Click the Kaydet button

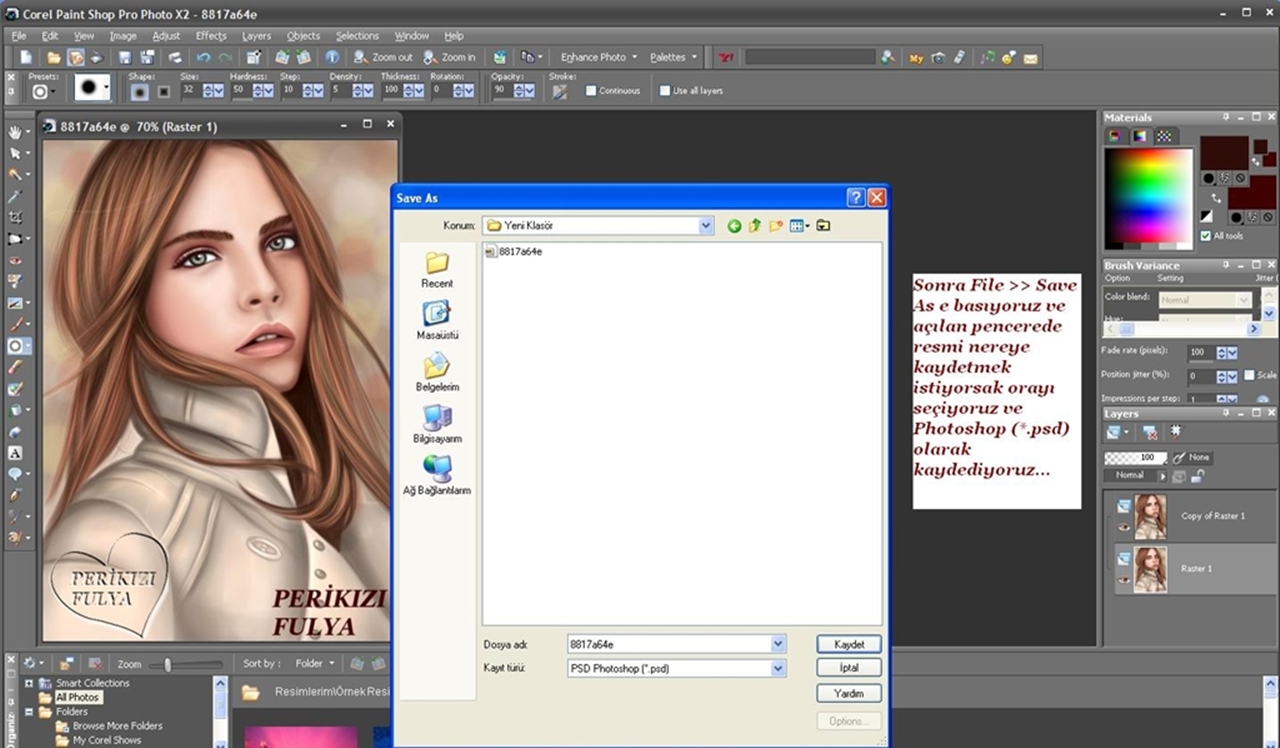pyautogui.click(x=849, y=644)
